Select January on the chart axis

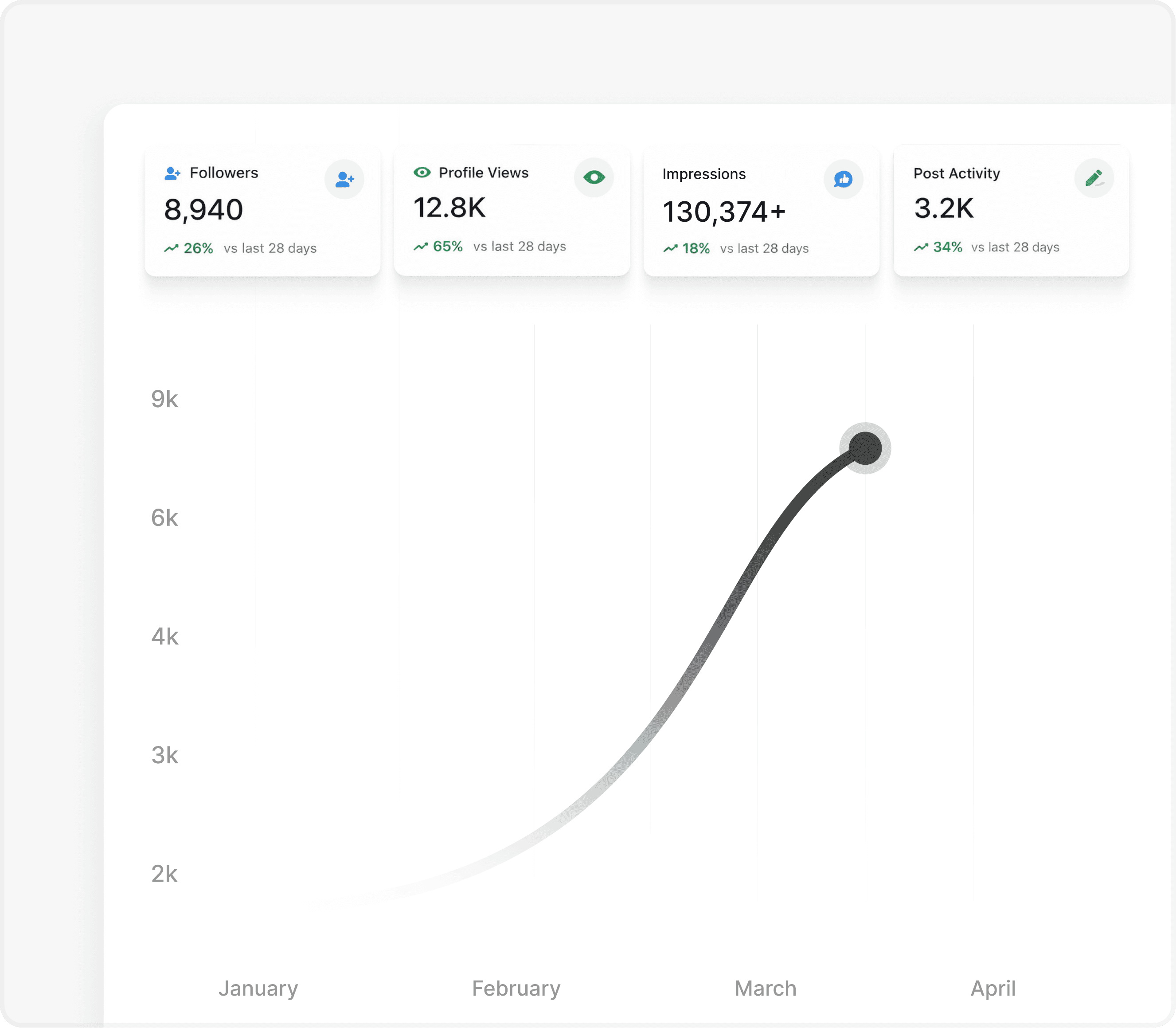(258, 989)
